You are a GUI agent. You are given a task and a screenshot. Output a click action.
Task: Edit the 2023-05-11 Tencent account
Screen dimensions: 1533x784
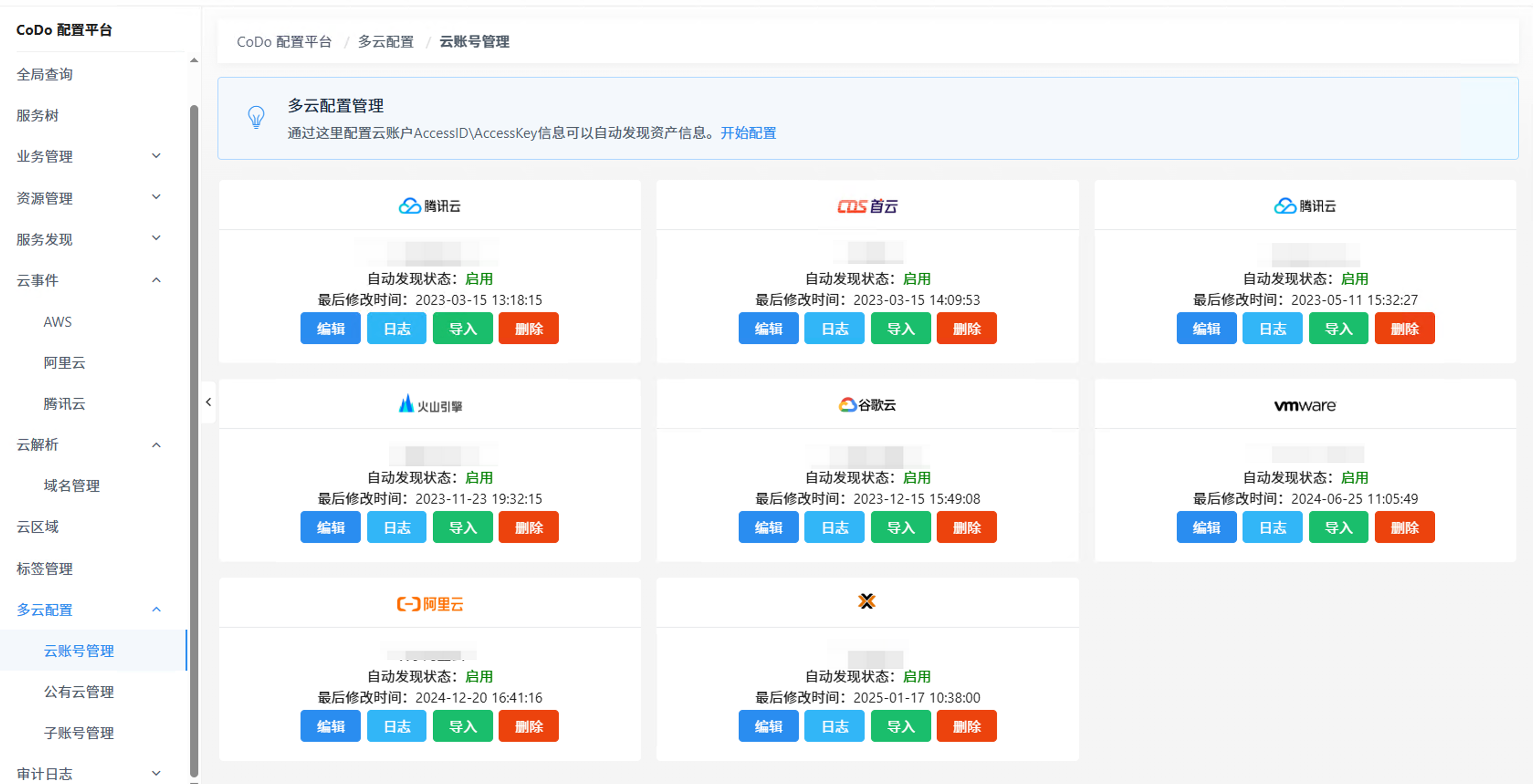pos(1206,329)
